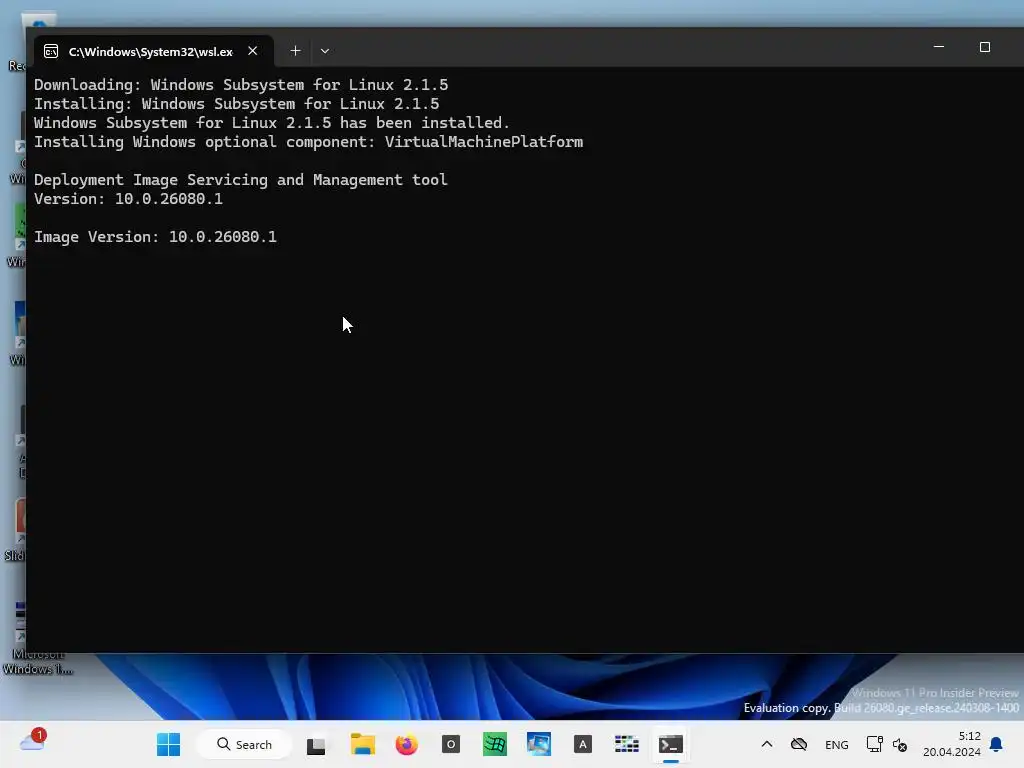This screenshot has height=768, width=1024.
Task: Open the colorful grid taskbar app icon
Action: click(x=627, y=744)
